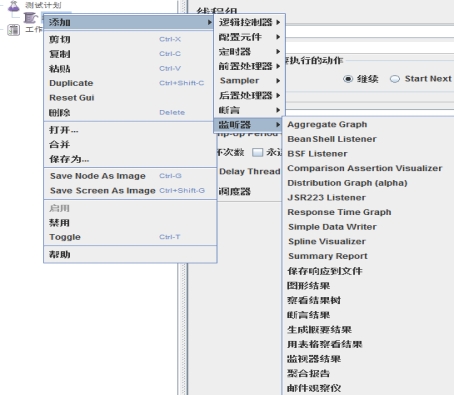Open the 配置元件 submenu
This screenshot has height=395, width=454.
249,37
